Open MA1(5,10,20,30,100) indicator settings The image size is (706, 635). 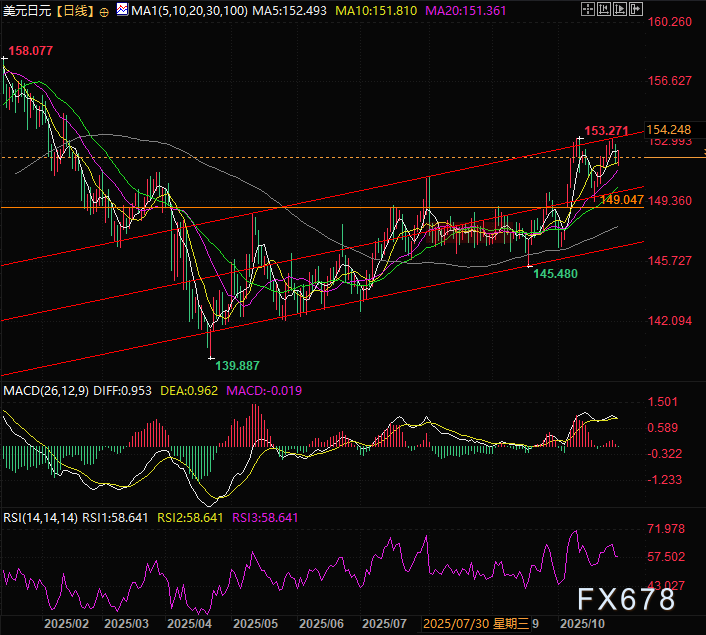point(187,9)
